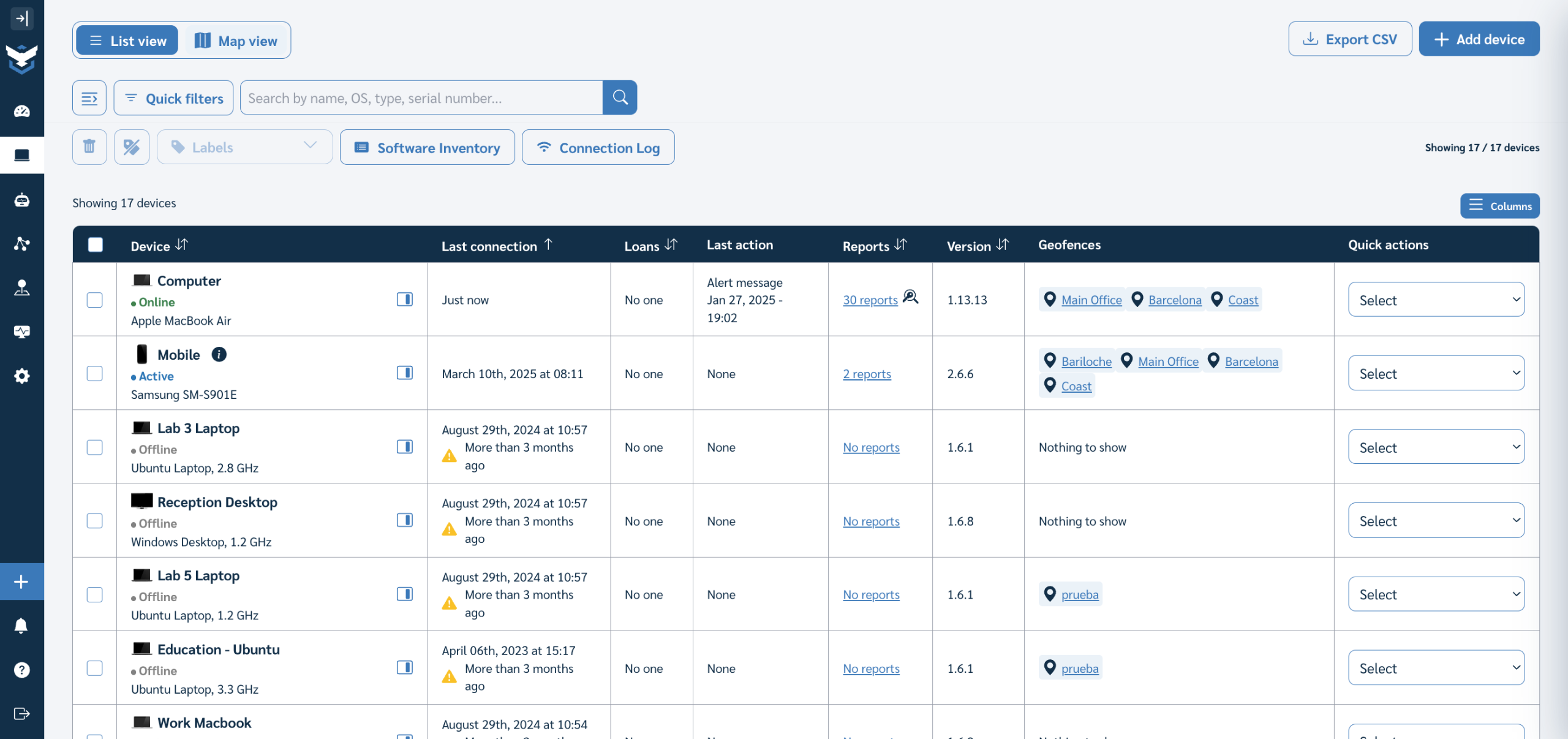The height and width of the screenshot is (739, 1568).
Task: Switch to List view tab
Action: click(127, 40)
